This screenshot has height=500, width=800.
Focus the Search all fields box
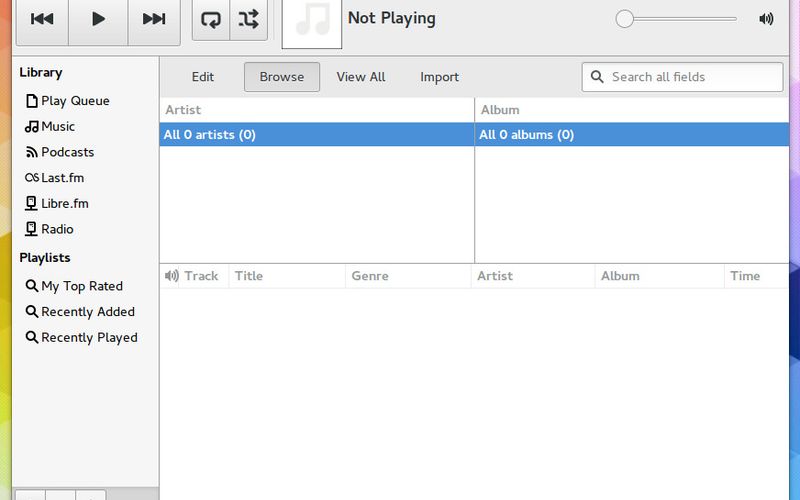point(682,77)
